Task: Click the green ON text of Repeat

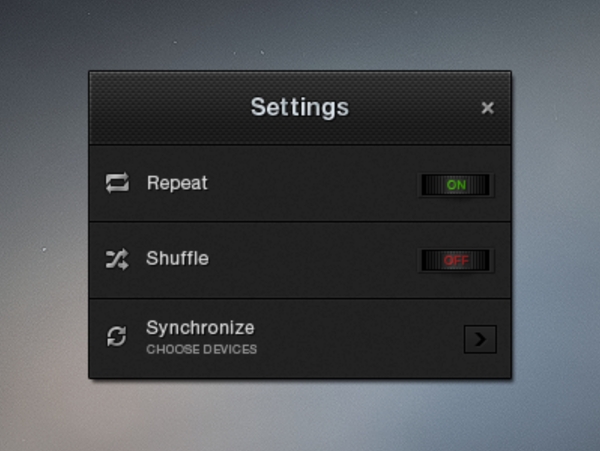Action: point(456,185)
